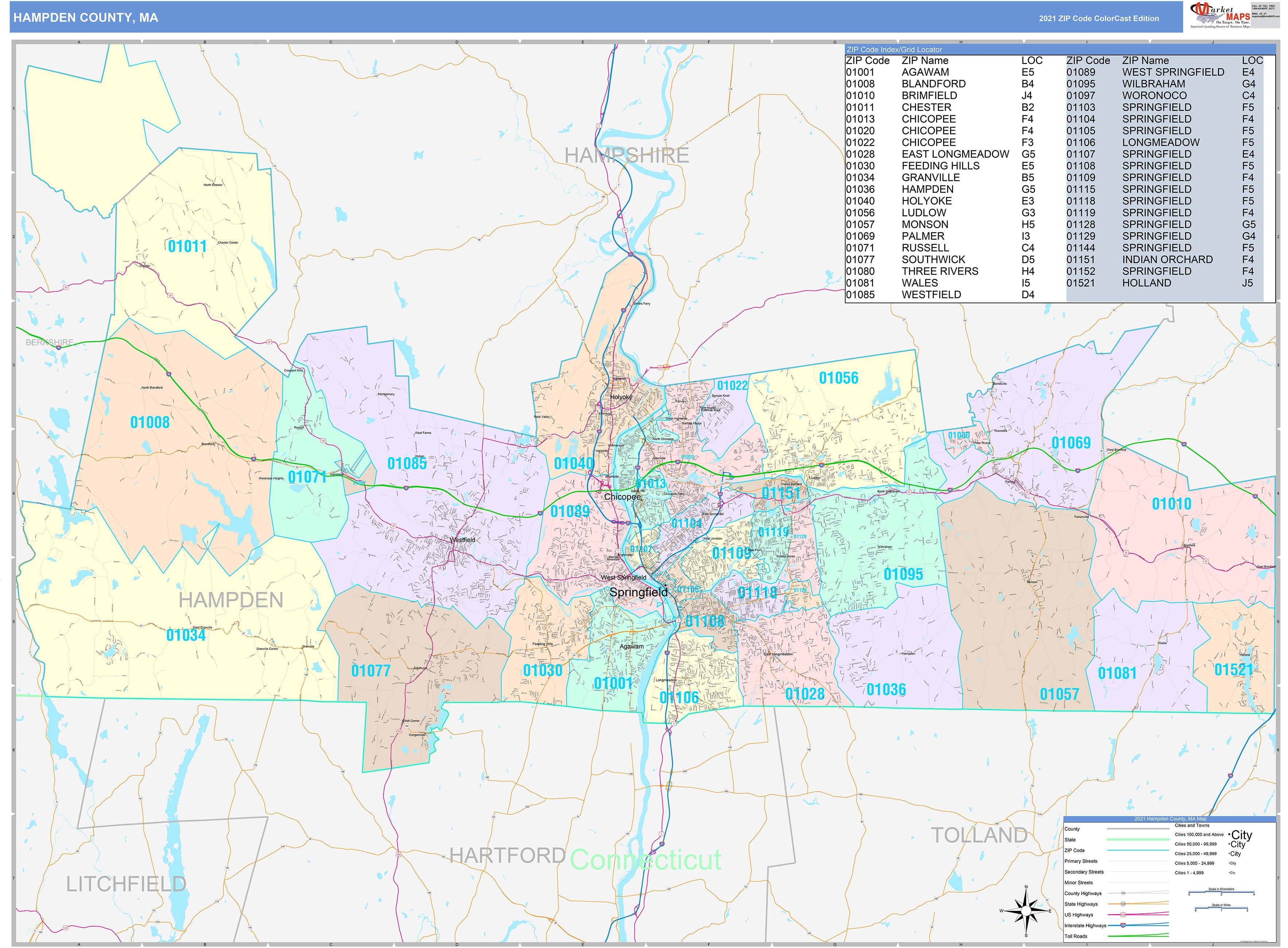The width and height of the screenshot is (1288, 948).
Task: Click the BERKSHIRE county label
Action: point(49,343)
